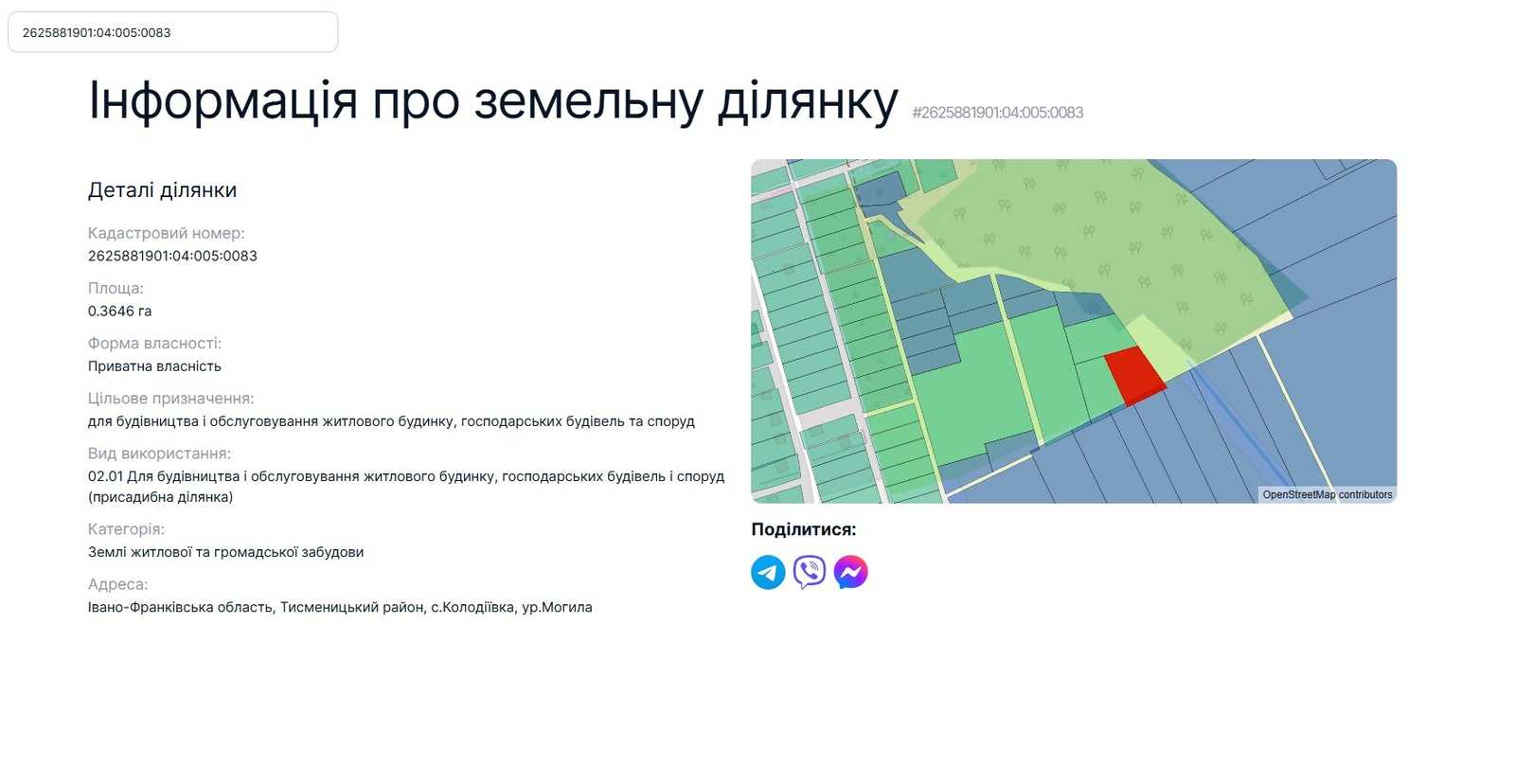The image size is (1515, 784).
Task: Click the 'Категорія:' label
Action: 126,529
